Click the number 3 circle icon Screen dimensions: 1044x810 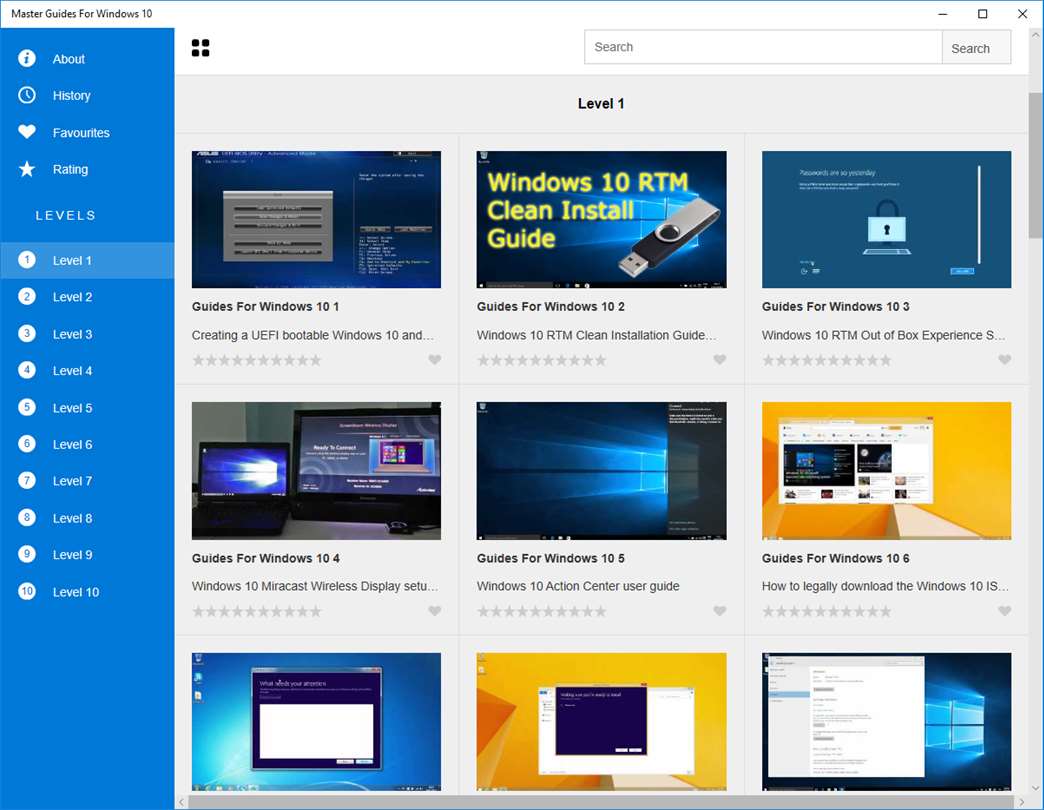tap(27, 333)
